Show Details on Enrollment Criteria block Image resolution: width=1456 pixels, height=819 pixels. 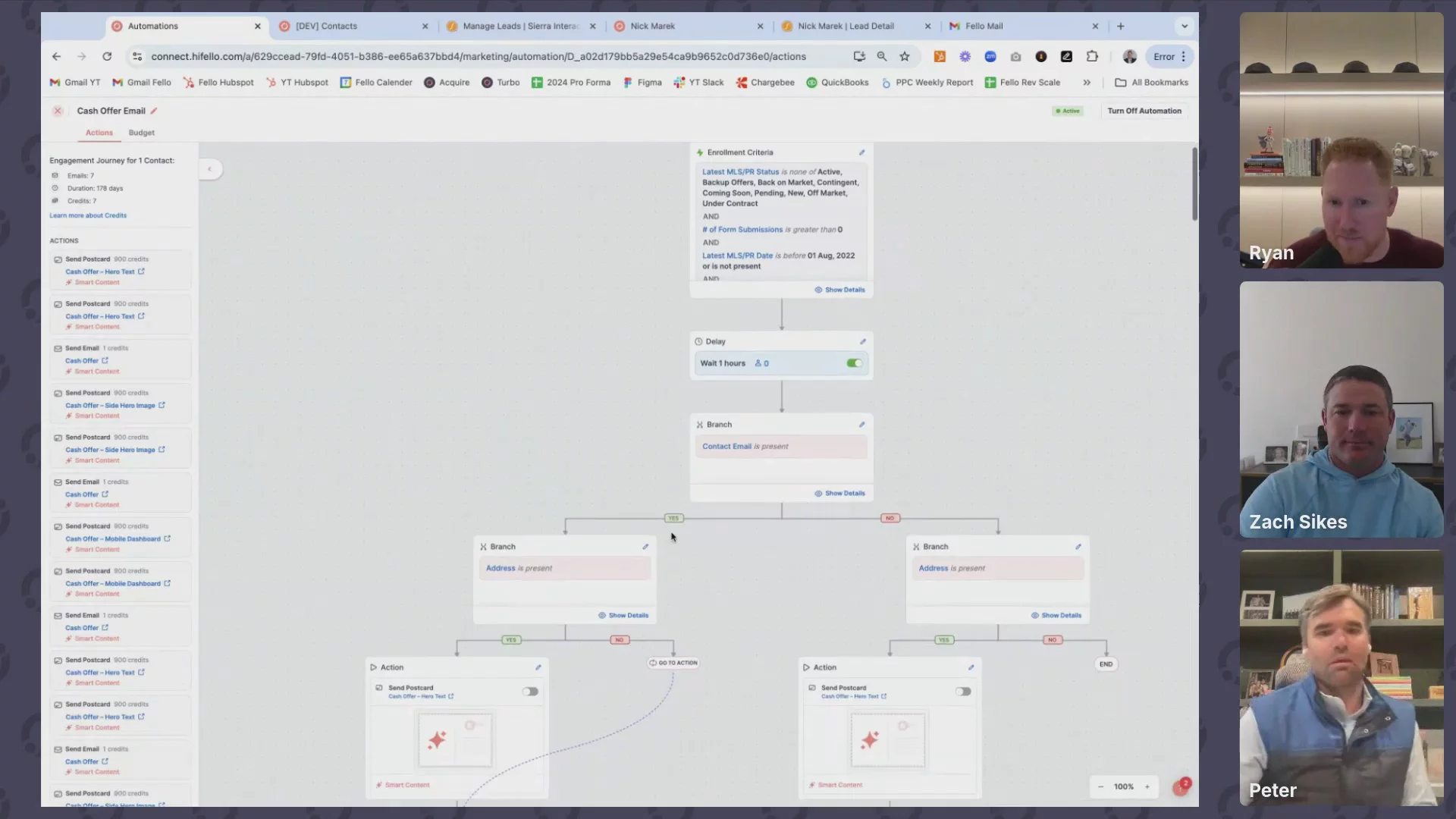pos(839,290)
